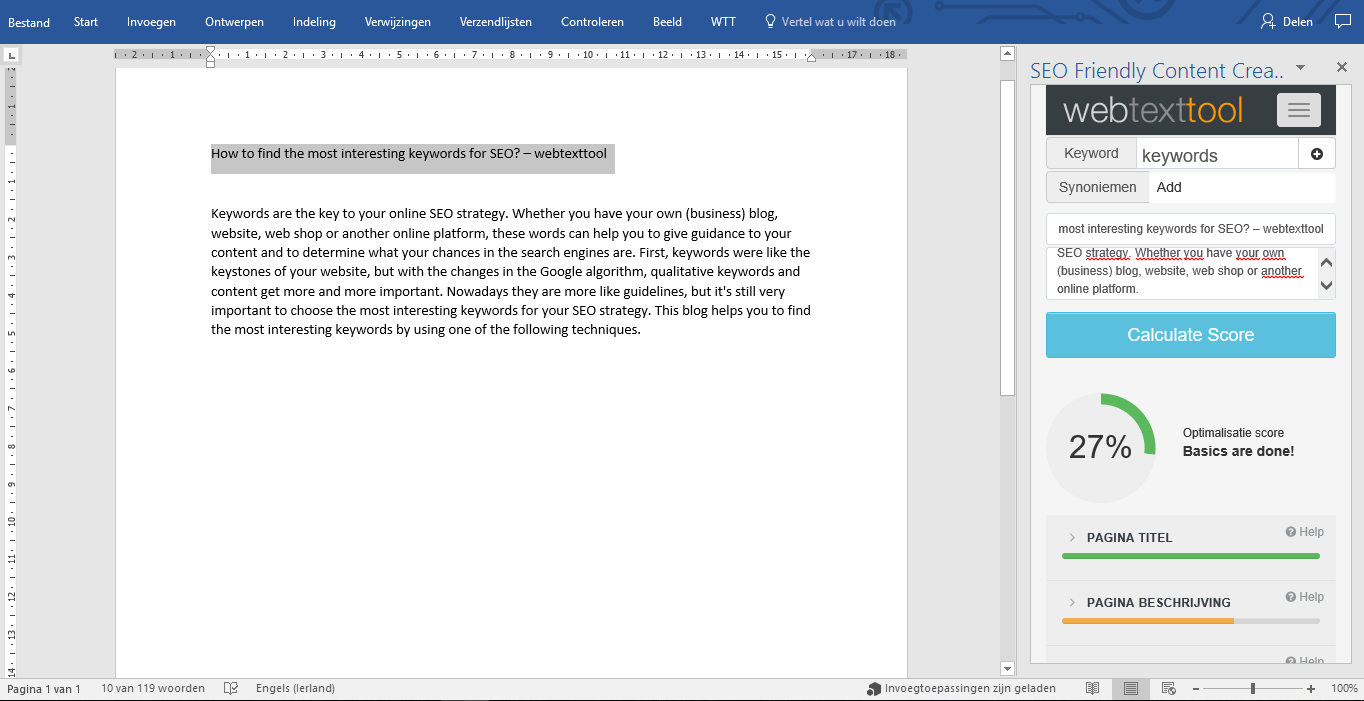Open the Beeld tab
The image size is (1364, 701).
[x=667, y=22]
